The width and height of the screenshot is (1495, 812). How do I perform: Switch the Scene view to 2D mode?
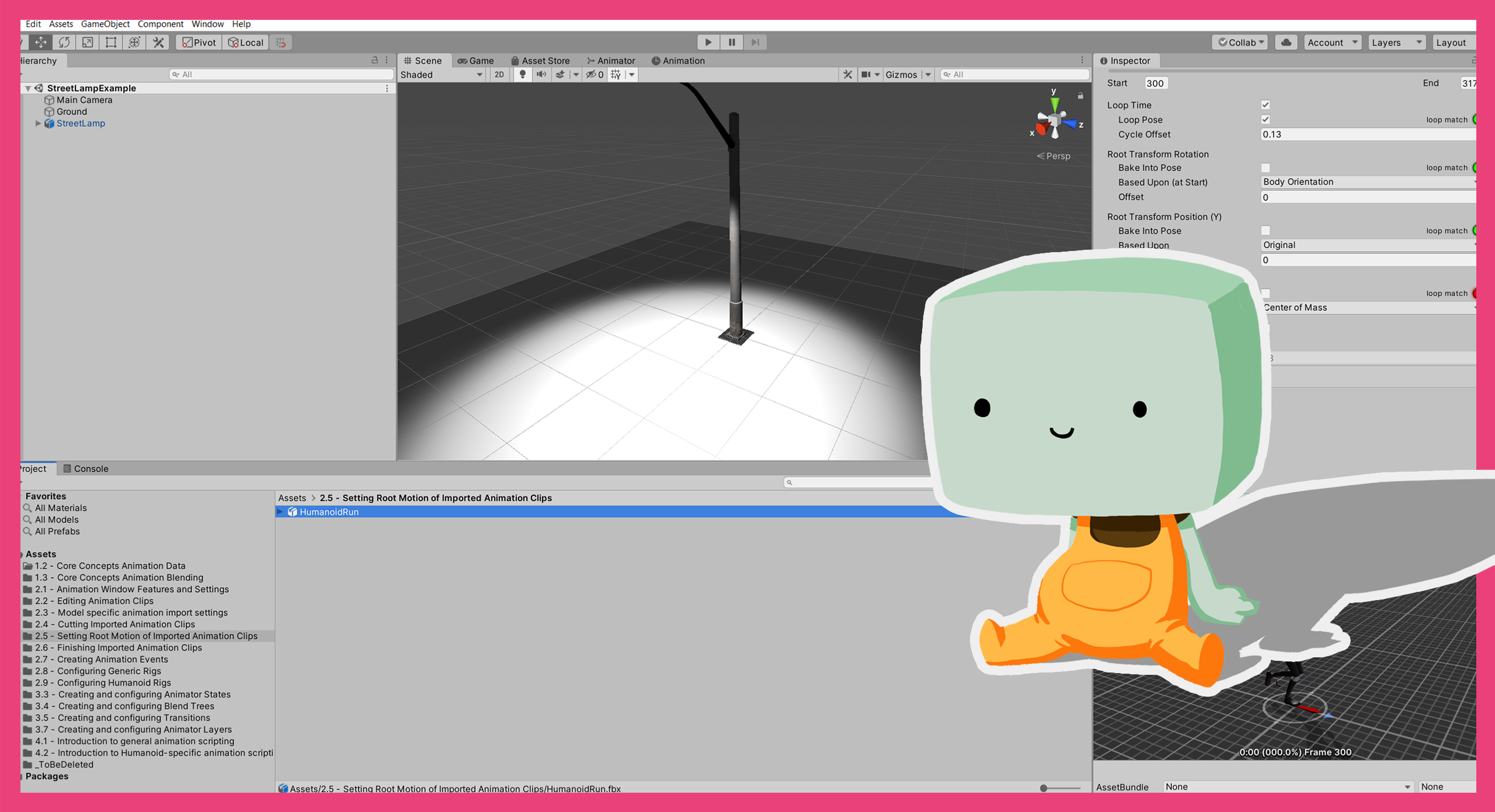tap(499, 74)
